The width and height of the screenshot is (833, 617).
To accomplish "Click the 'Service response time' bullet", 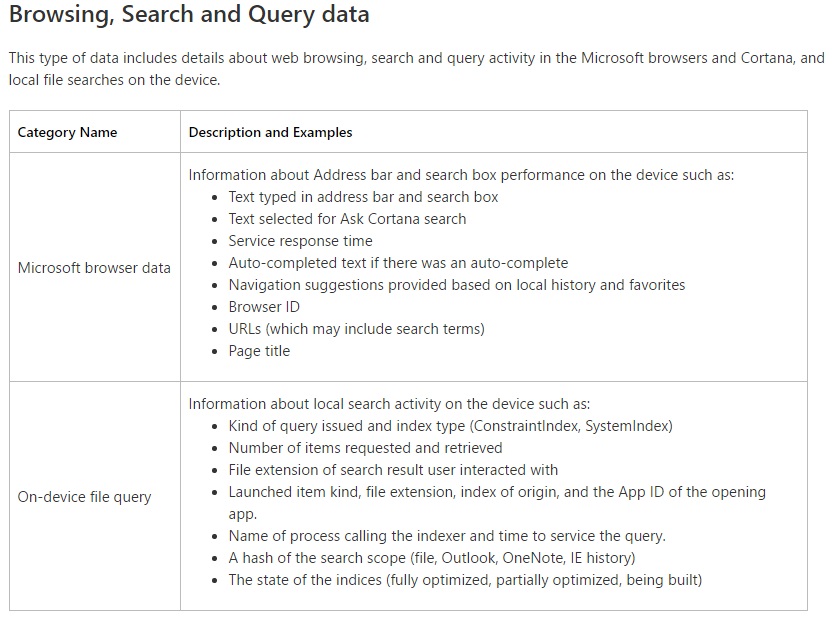I will pos(300,241).
